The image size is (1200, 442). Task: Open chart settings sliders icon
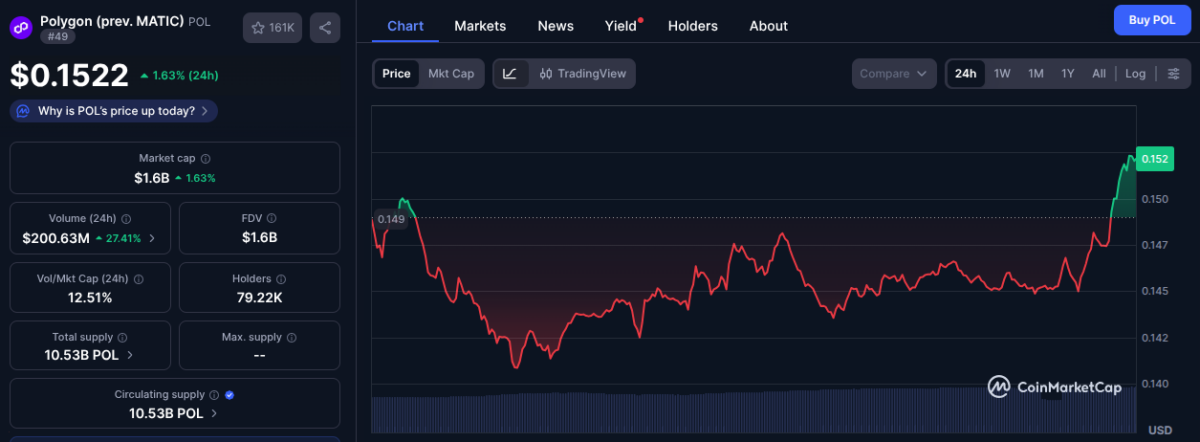(1174, 73)
